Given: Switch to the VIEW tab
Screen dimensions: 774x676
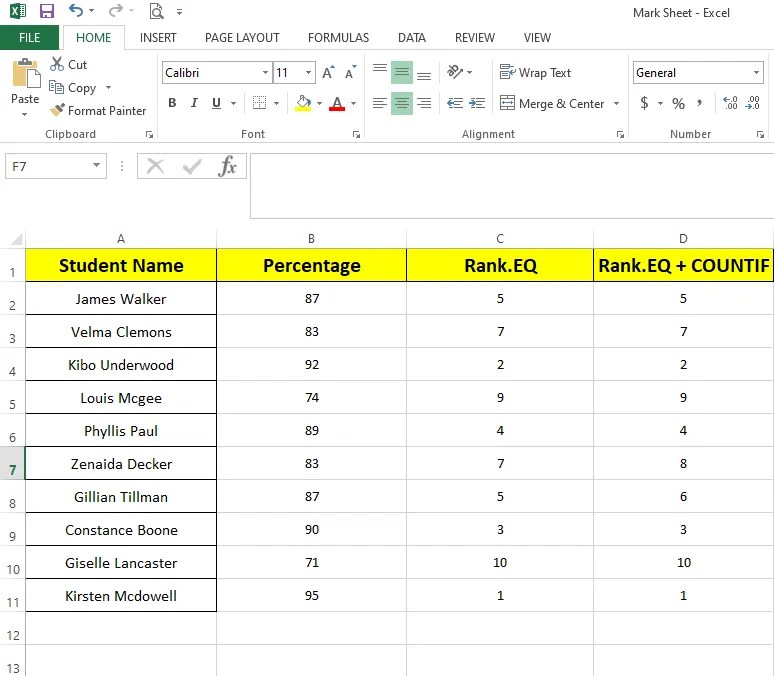Looking at the screenshot, I should [x=537, y=38].
